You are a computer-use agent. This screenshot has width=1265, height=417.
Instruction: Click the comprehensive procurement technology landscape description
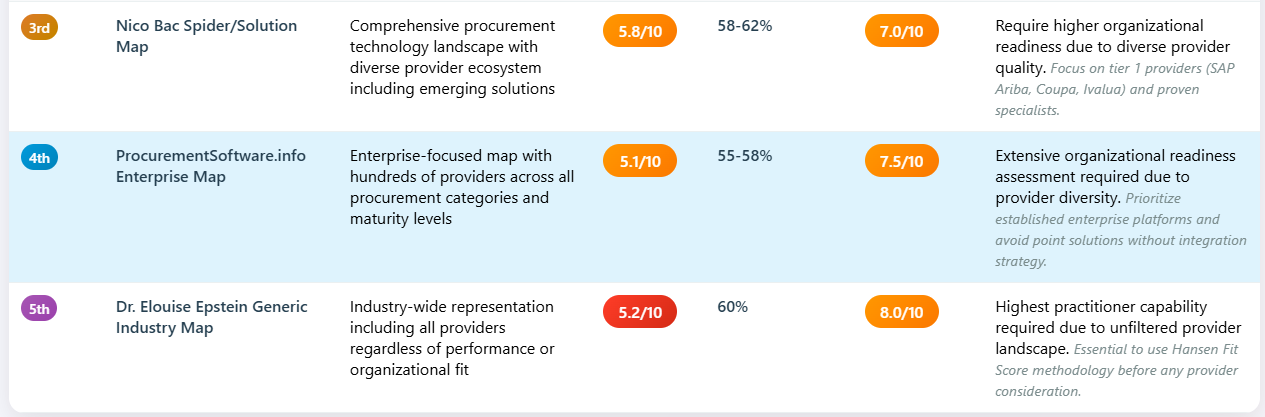[452, 57]
